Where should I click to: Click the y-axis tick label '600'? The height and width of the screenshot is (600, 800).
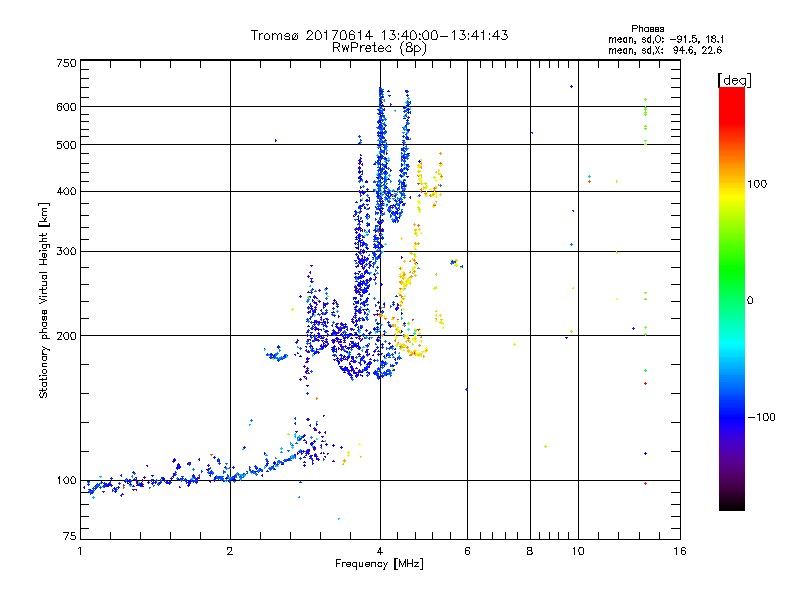[x=66, y=107]
